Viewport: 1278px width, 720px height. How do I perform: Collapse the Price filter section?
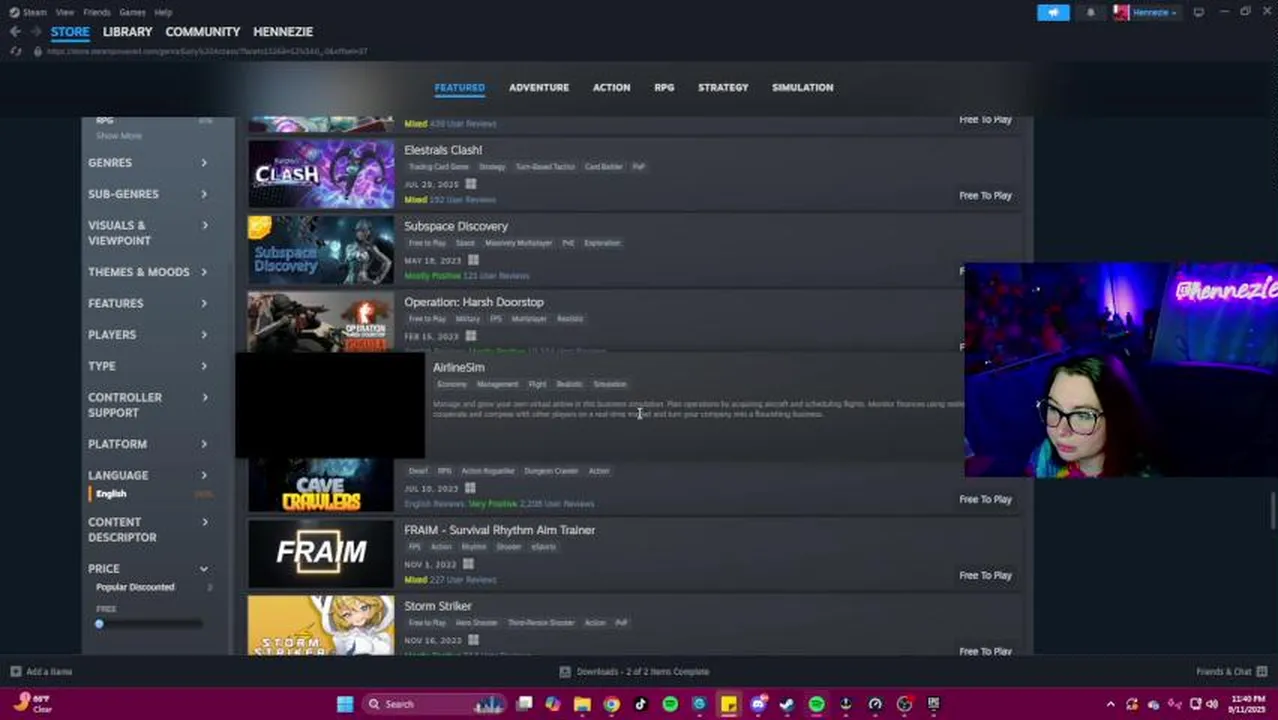[148, 568]
